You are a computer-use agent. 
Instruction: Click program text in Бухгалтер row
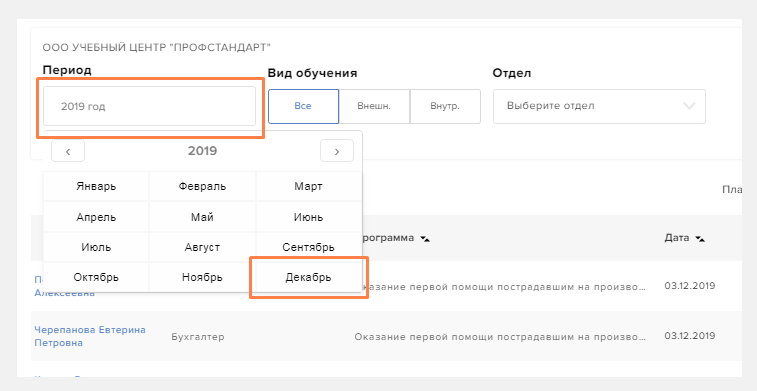tap(500, 336)
